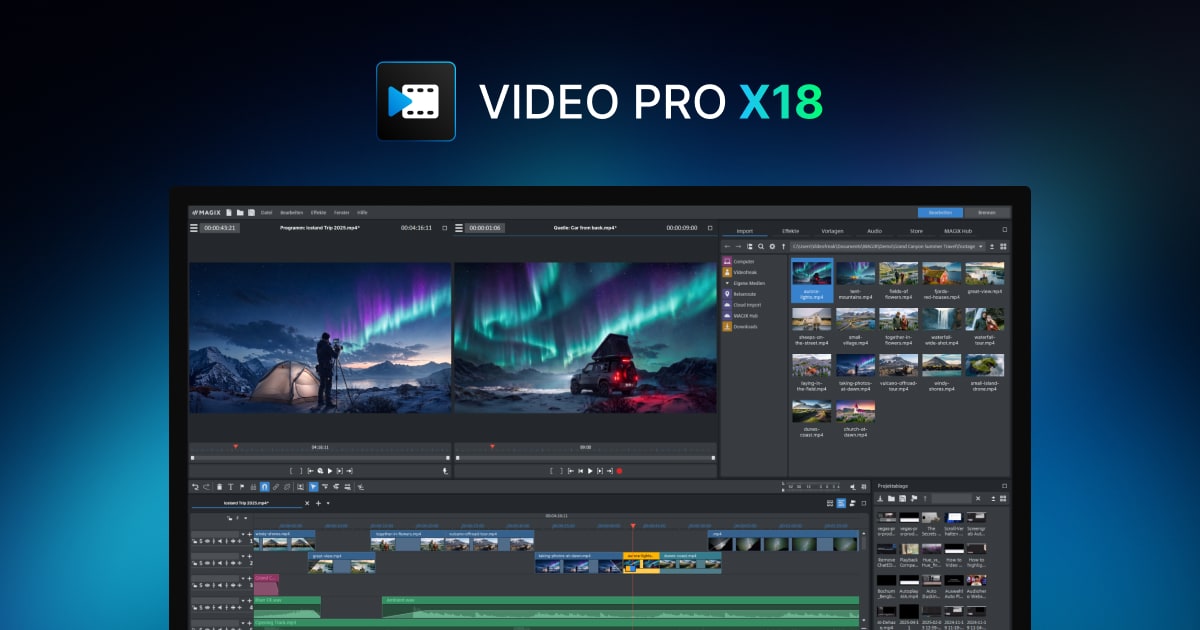
Task: Select the title T tool in timeline toolbar
Action: point(231,487)
